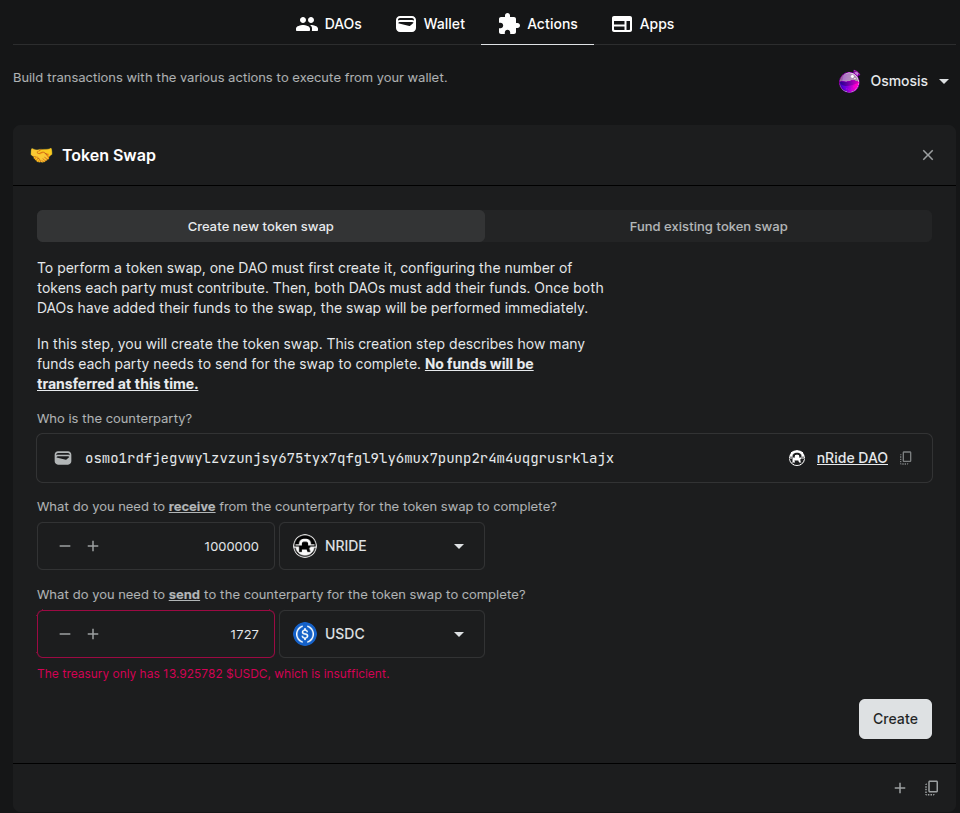Open the NRIDE token dropdown
960x813 pixels.
382,546
